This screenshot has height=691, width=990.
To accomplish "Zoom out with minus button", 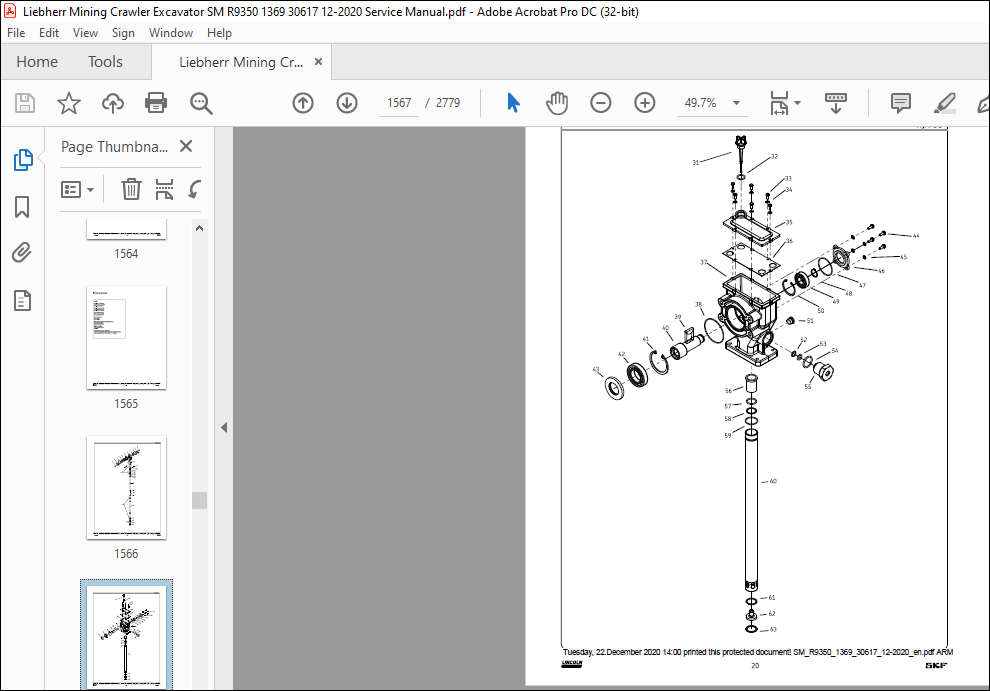I will (600, 103).
